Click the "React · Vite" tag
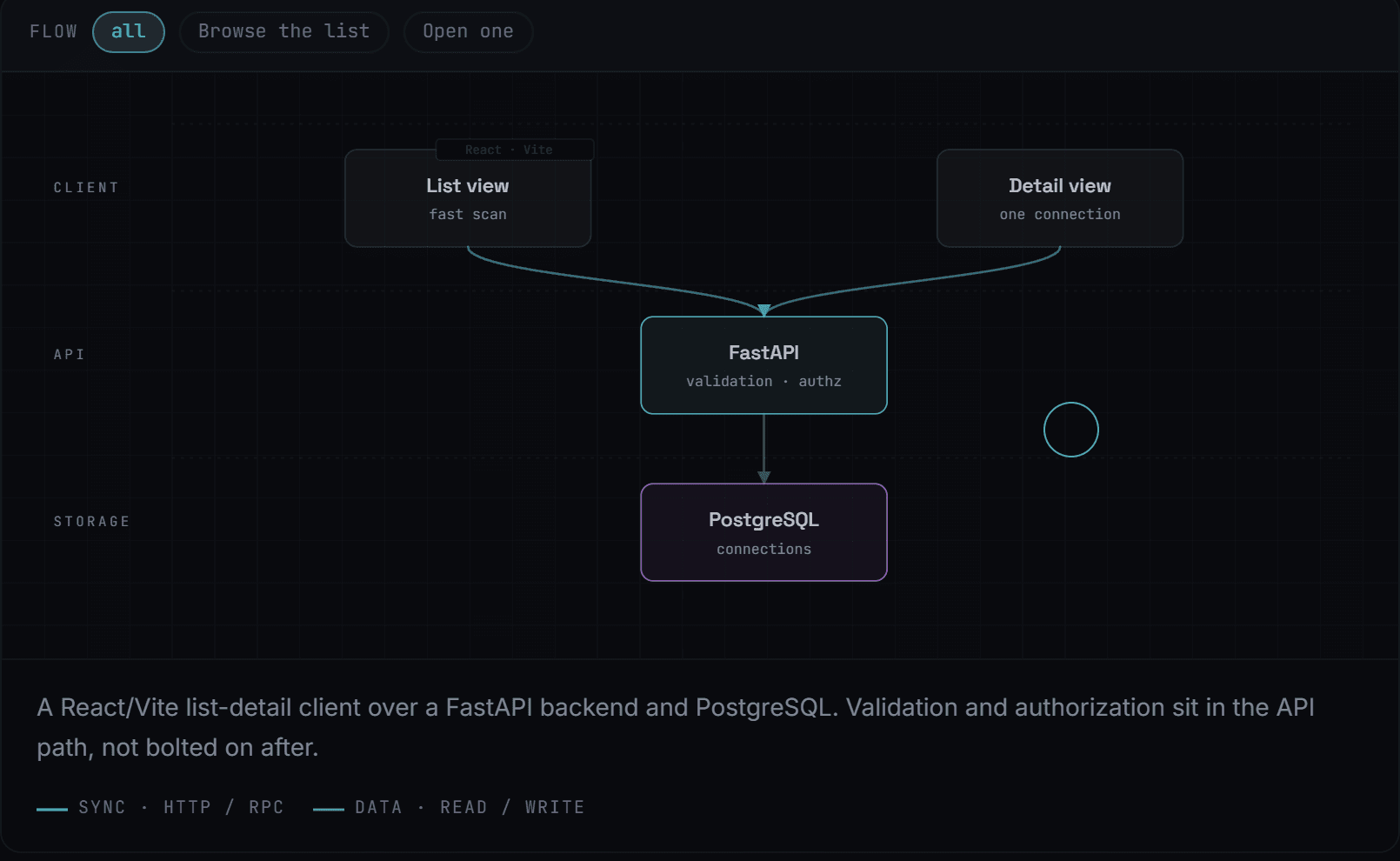Image resolution: width=1400 pixels, height=861 pixels. (x=515, y=150)
